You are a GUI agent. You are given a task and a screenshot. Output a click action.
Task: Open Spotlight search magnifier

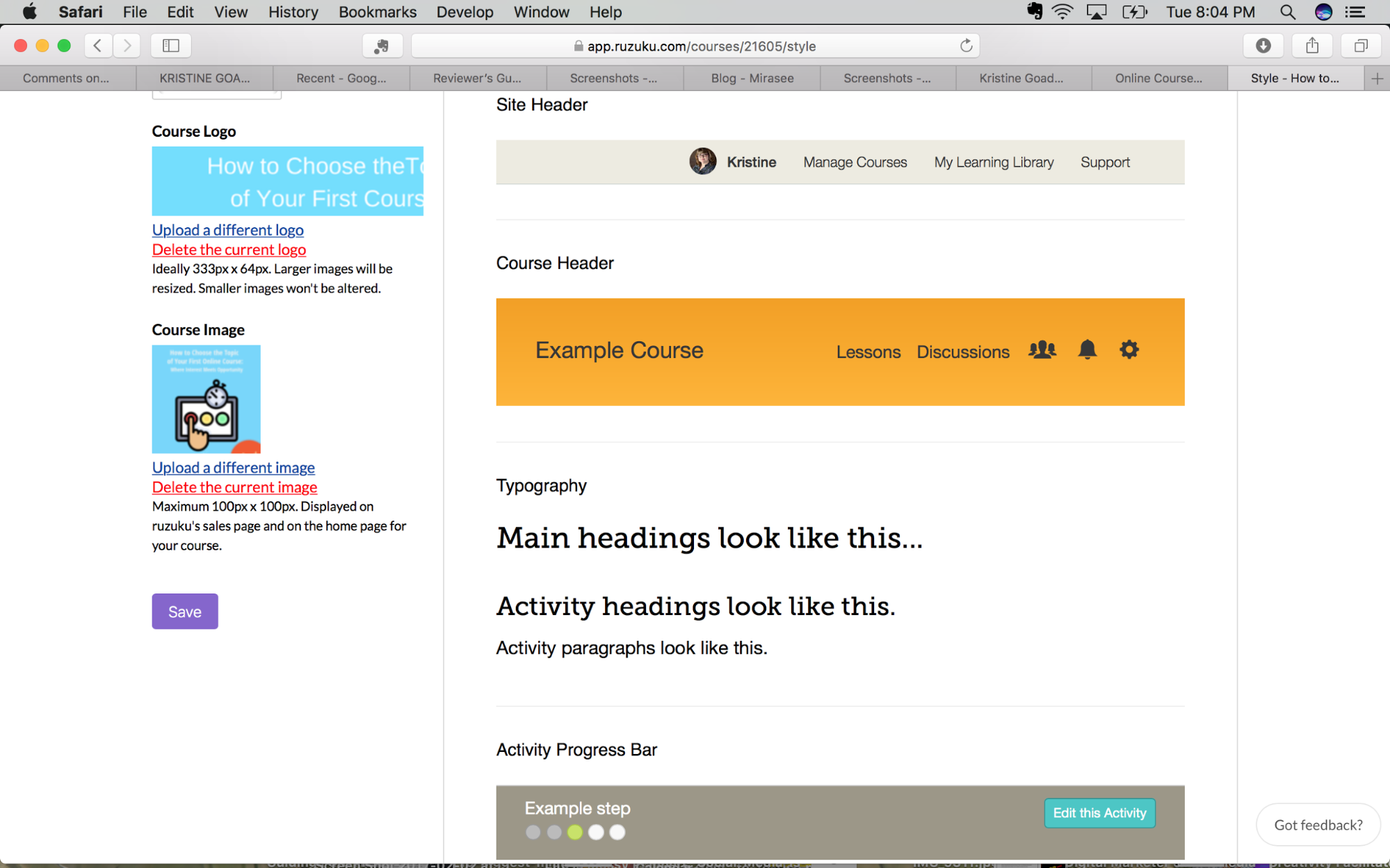tap(1287, 12)
